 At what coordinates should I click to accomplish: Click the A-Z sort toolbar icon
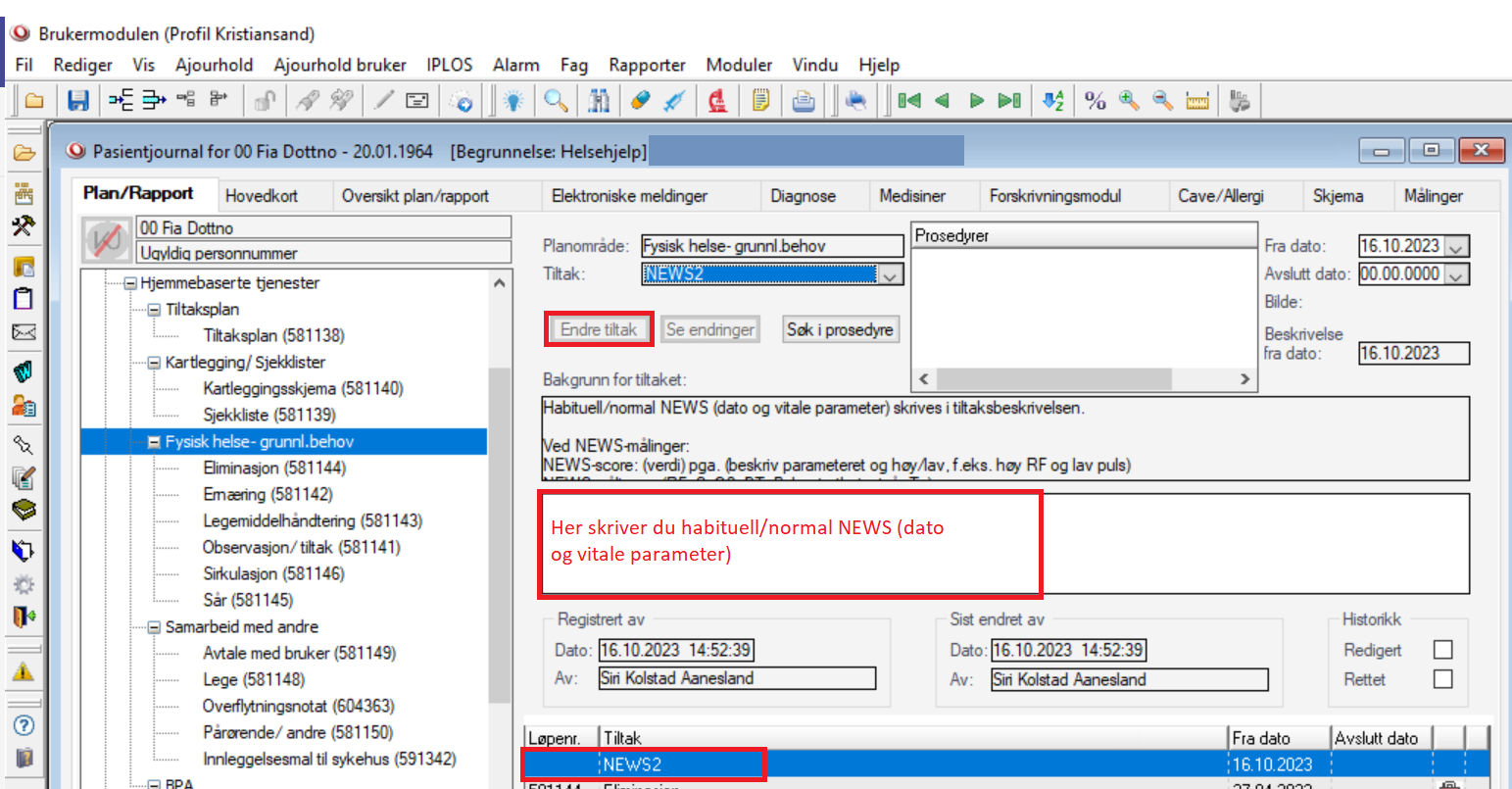pos(1053,100)
